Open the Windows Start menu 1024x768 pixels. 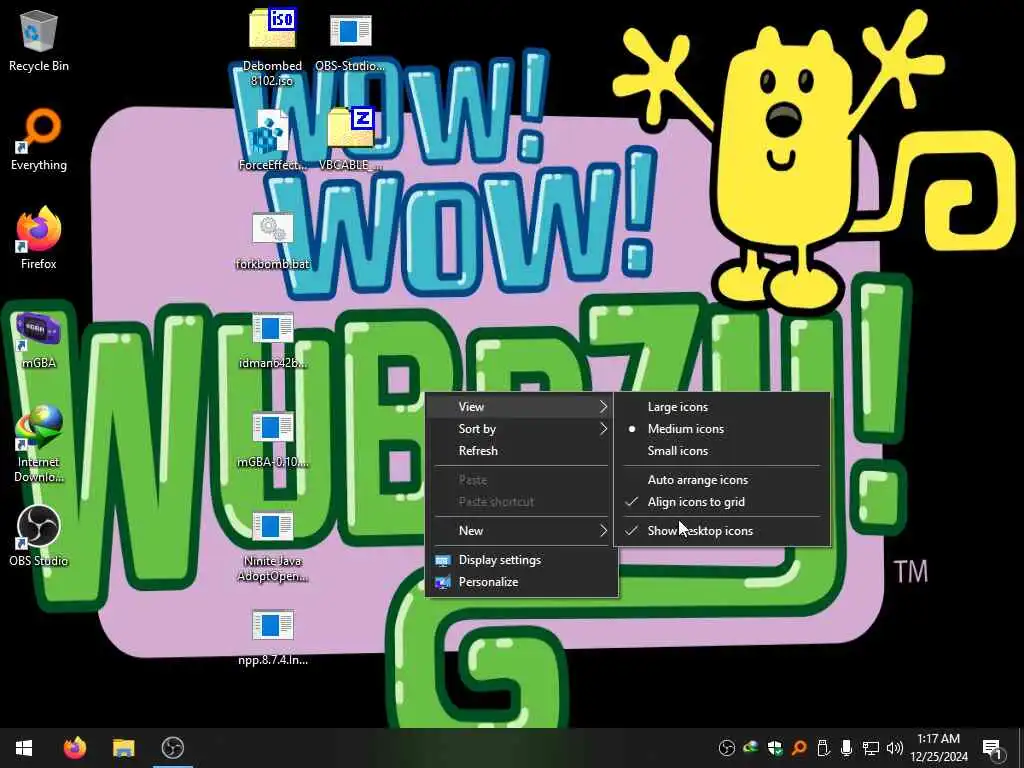pos(24,748)
